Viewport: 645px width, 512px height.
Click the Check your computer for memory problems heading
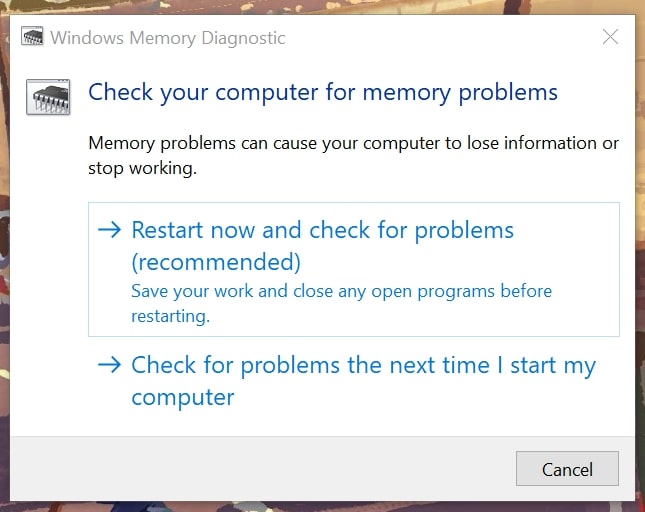coord(323,93)
